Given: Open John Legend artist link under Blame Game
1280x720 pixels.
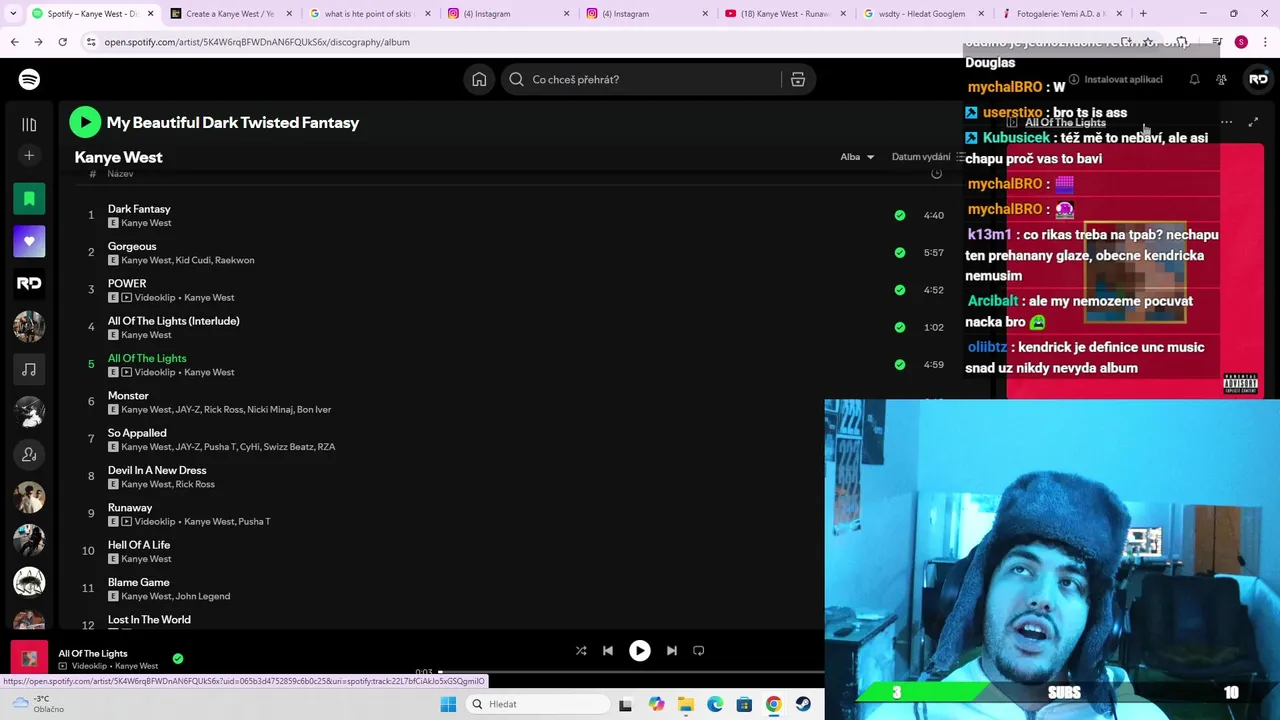Looking at the screenshot, I should [203, 596].
